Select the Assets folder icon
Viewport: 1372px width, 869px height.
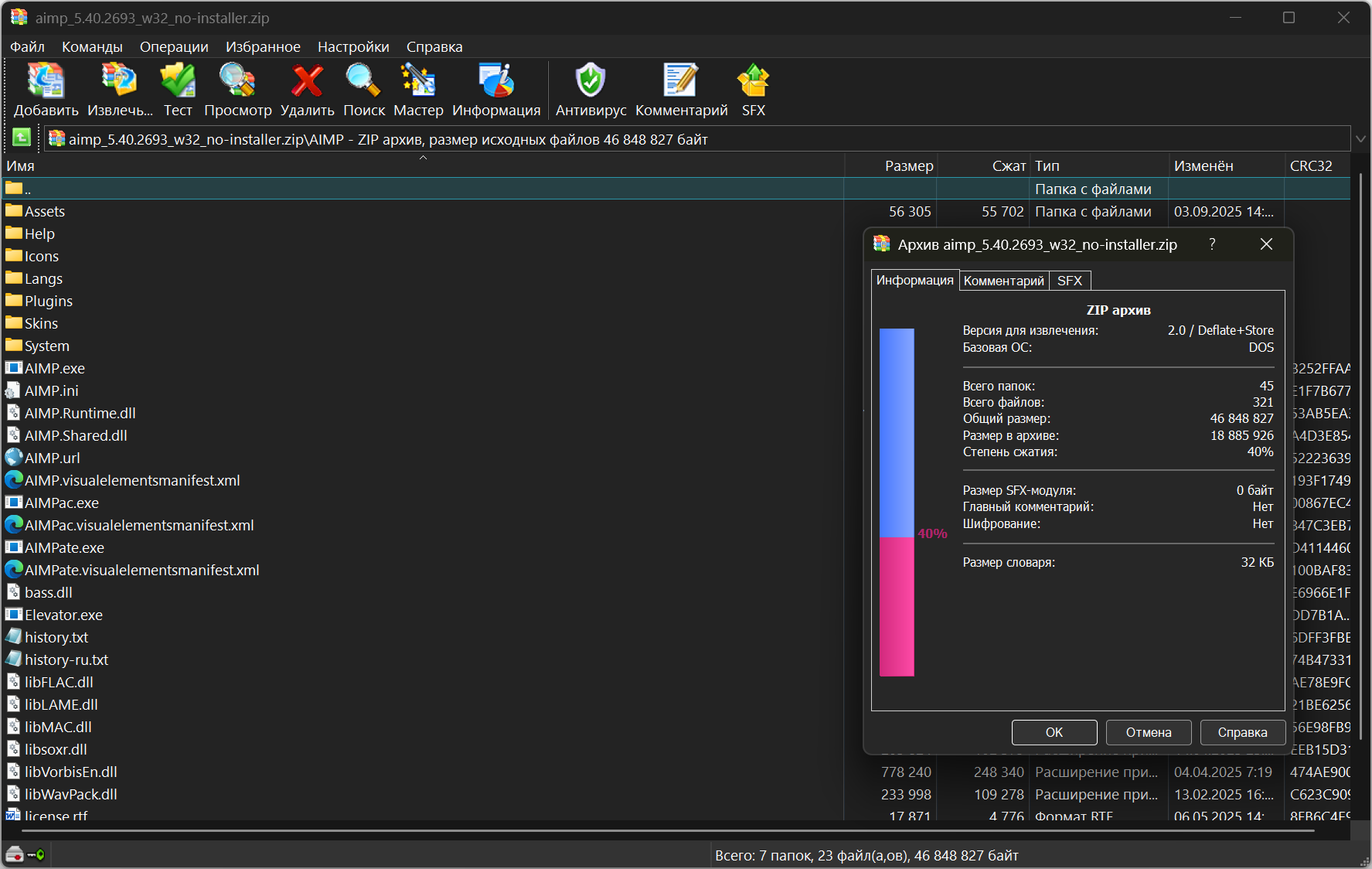click(x=14, y=211)
